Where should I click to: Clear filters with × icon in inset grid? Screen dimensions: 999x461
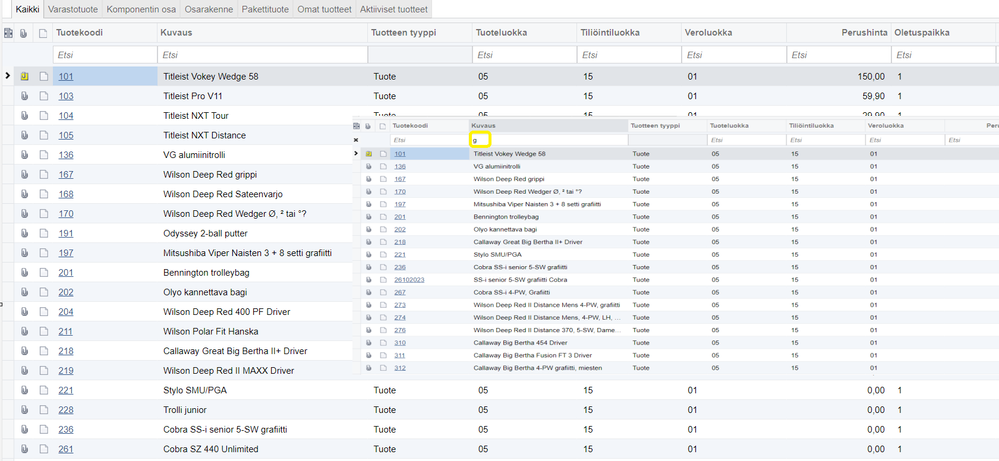[x=356, y=139]
